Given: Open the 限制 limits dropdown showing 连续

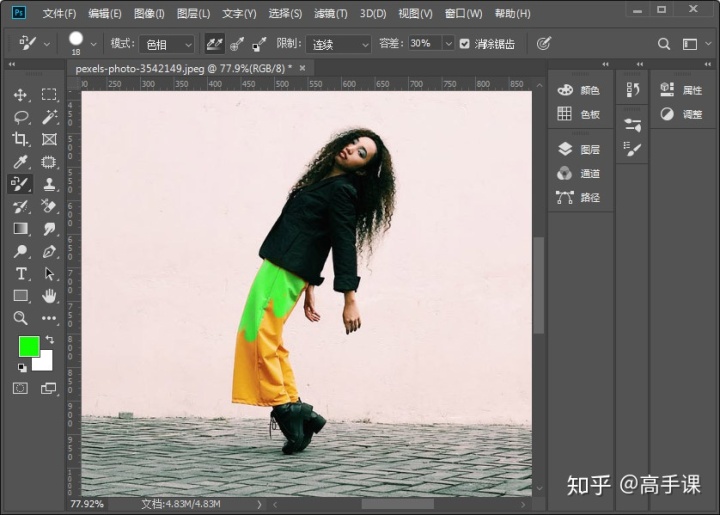Looking at the screenshot, I should (338, 45).
